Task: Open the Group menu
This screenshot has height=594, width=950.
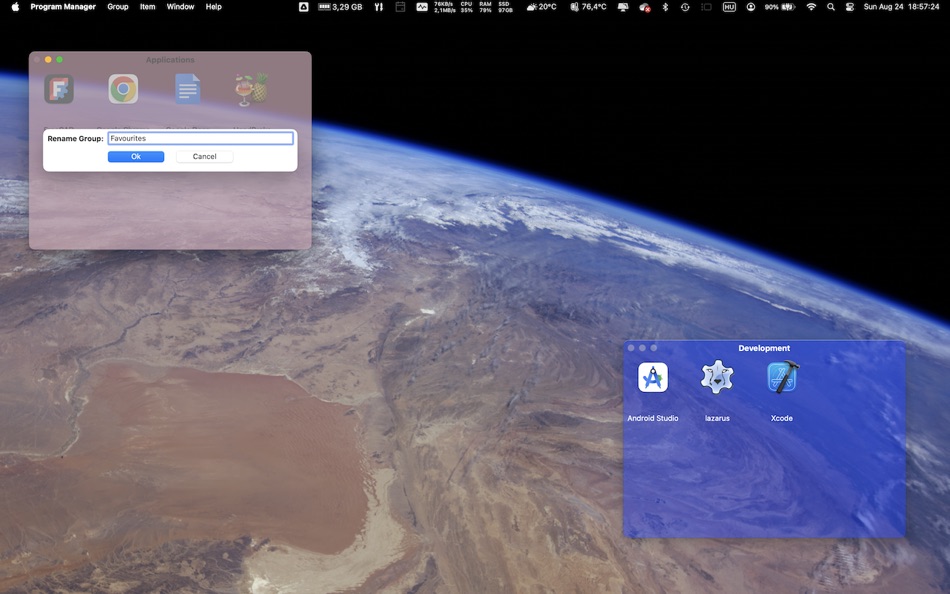Action: pyautogui.click(x=118, y=7)
